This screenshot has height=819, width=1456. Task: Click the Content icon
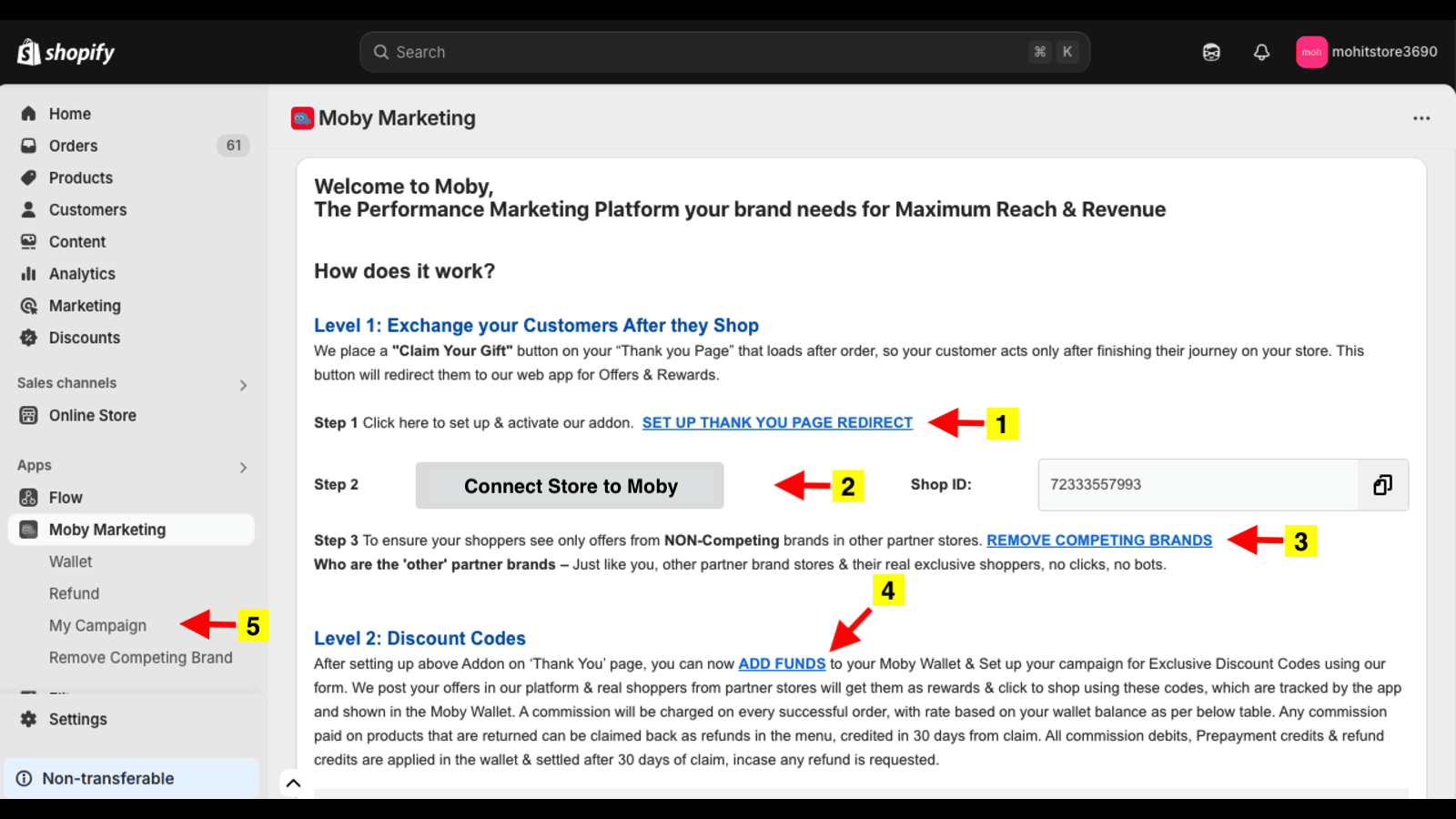point(29,241)
